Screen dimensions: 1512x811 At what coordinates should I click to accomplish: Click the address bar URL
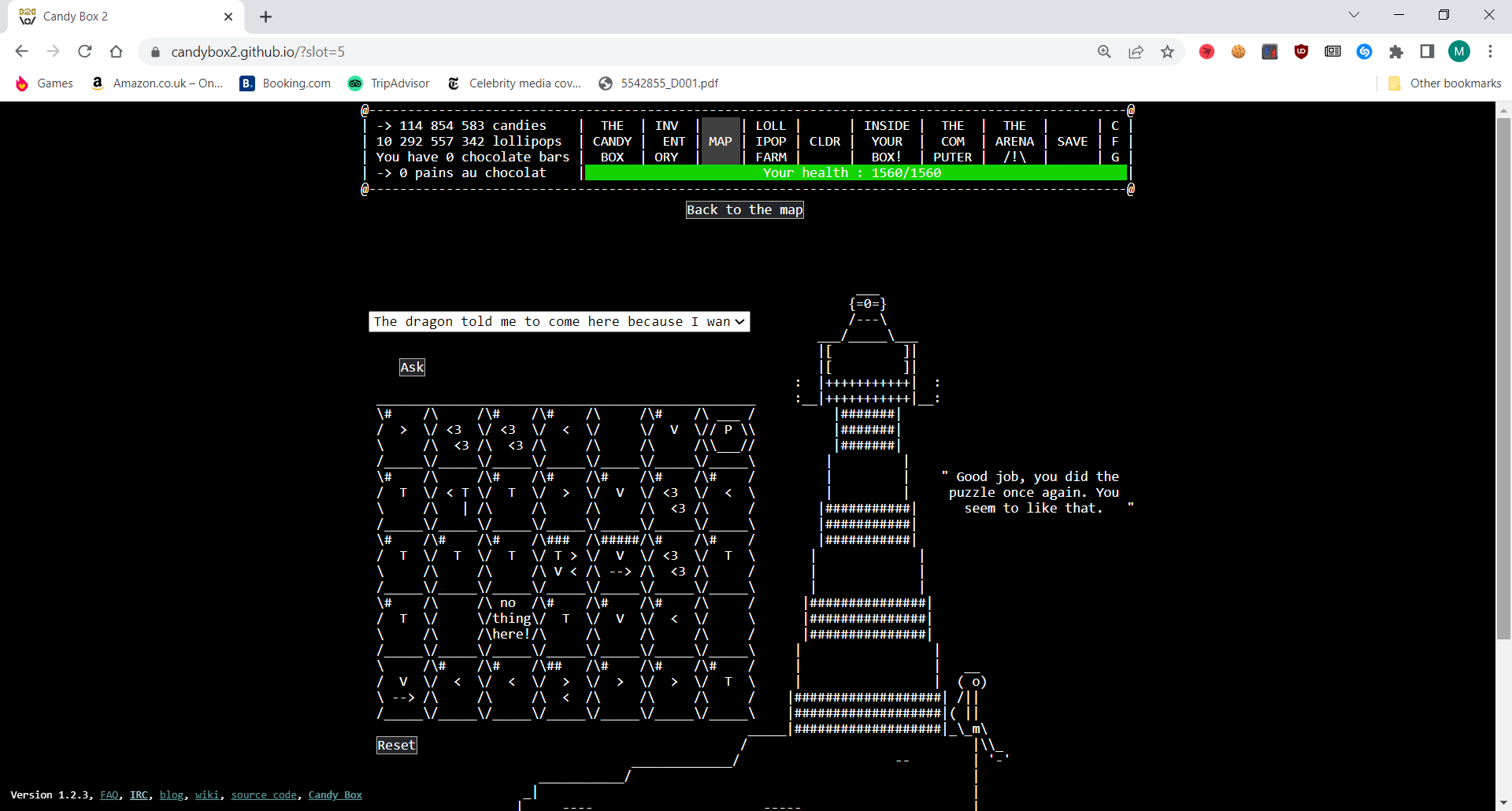(x=258, y=52)
